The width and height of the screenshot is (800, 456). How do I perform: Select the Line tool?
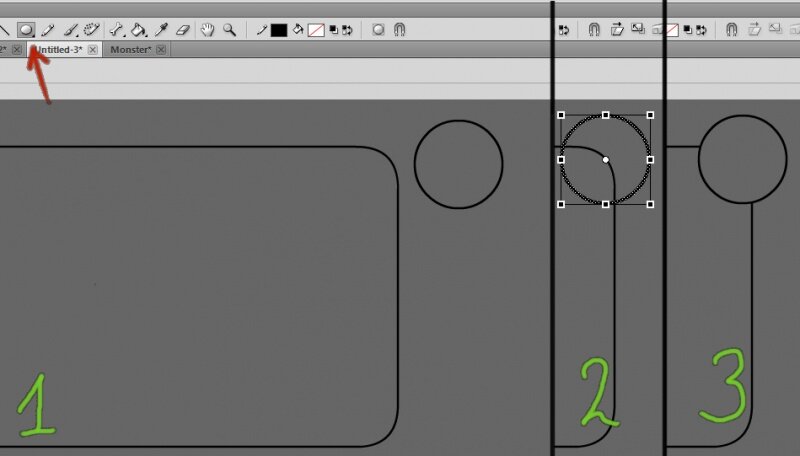(5, 30)
